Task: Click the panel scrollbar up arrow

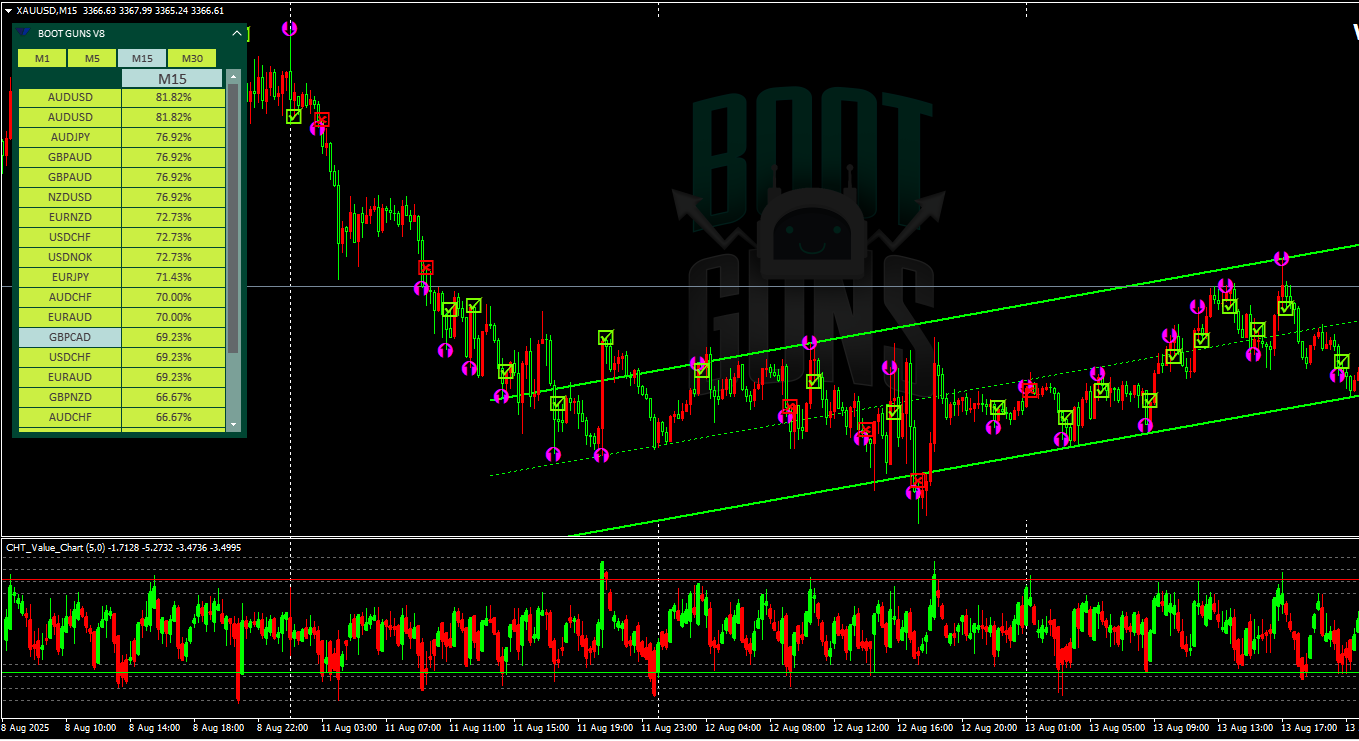Action: coord(234,75)
